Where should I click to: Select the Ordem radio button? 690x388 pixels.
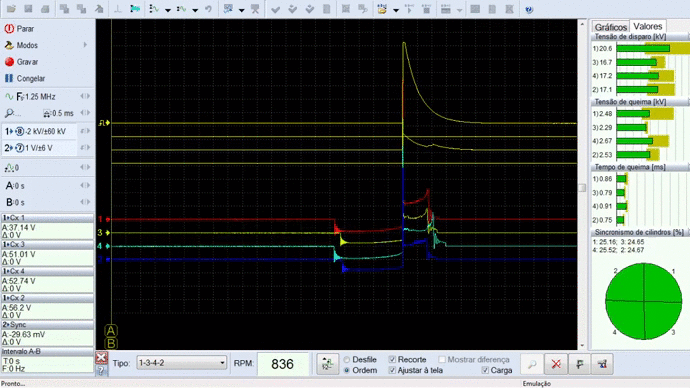tap(347, 370)
